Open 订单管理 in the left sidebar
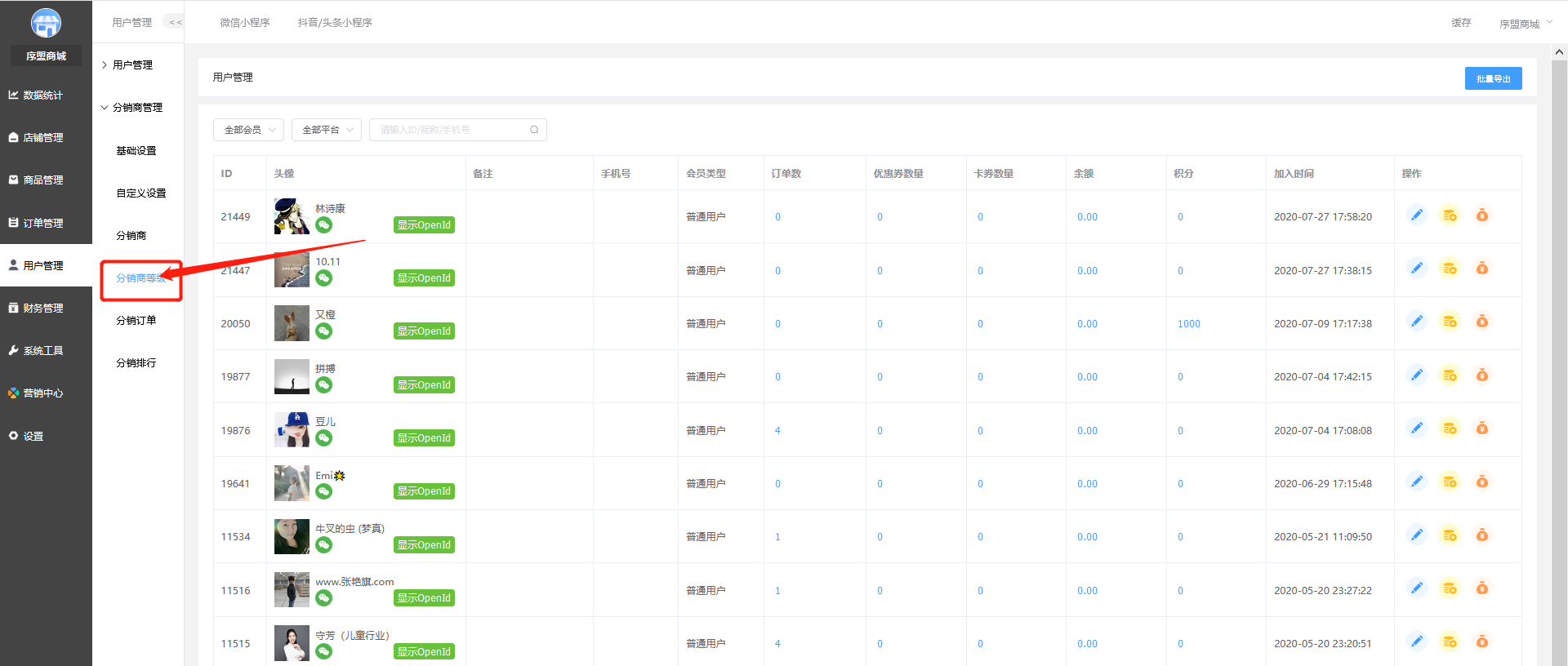 [x=46, y=223]
